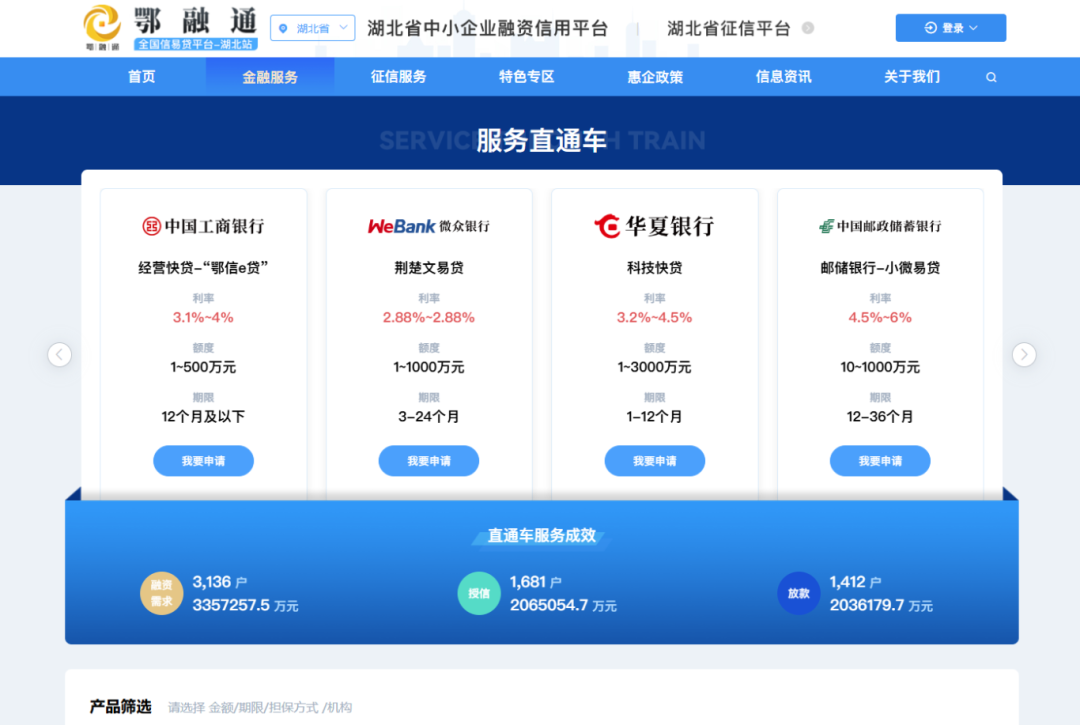Image resolution: width=1080 pixels, height=725 pixels.
Task: Go to the 首页 tab
Action: tap(142, 77)
